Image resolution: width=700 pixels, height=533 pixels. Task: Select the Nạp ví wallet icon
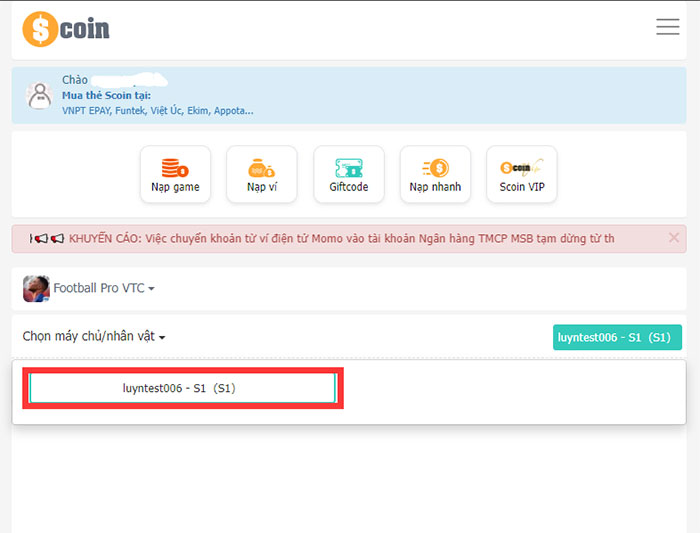(x=262, y=174)
